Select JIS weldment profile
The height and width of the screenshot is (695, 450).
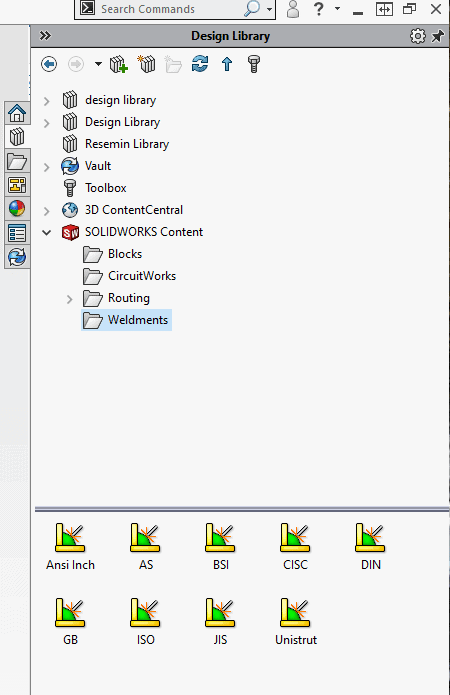coord(220,622)
